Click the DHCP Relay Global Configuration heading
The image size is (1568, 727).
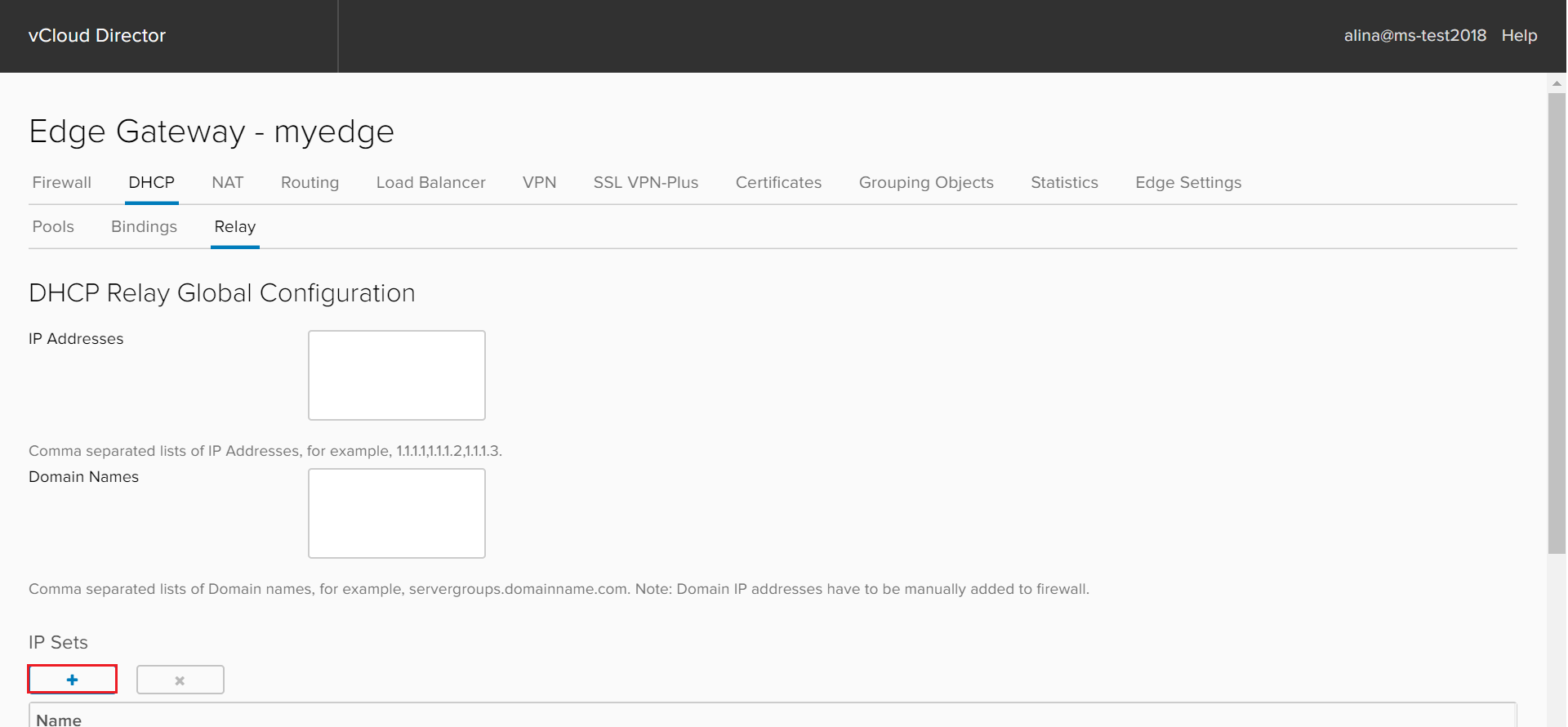coord(222,292)
